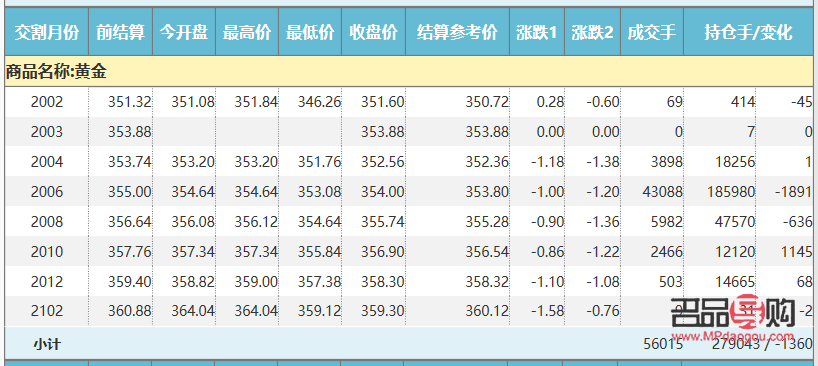Select the 最高价 column header

247,33
